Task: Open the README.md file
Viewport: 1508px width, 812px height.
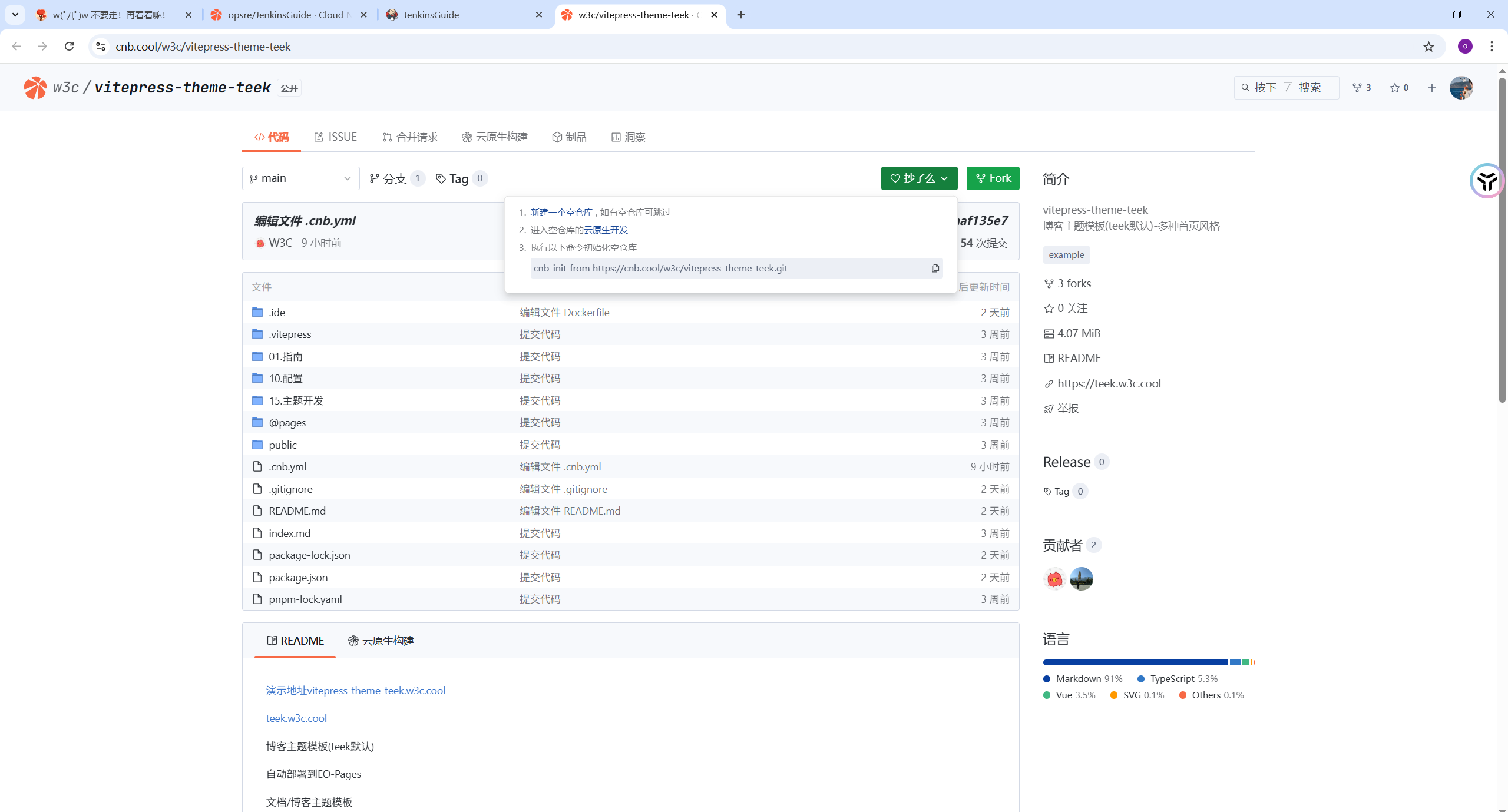Action: point(297,511)
